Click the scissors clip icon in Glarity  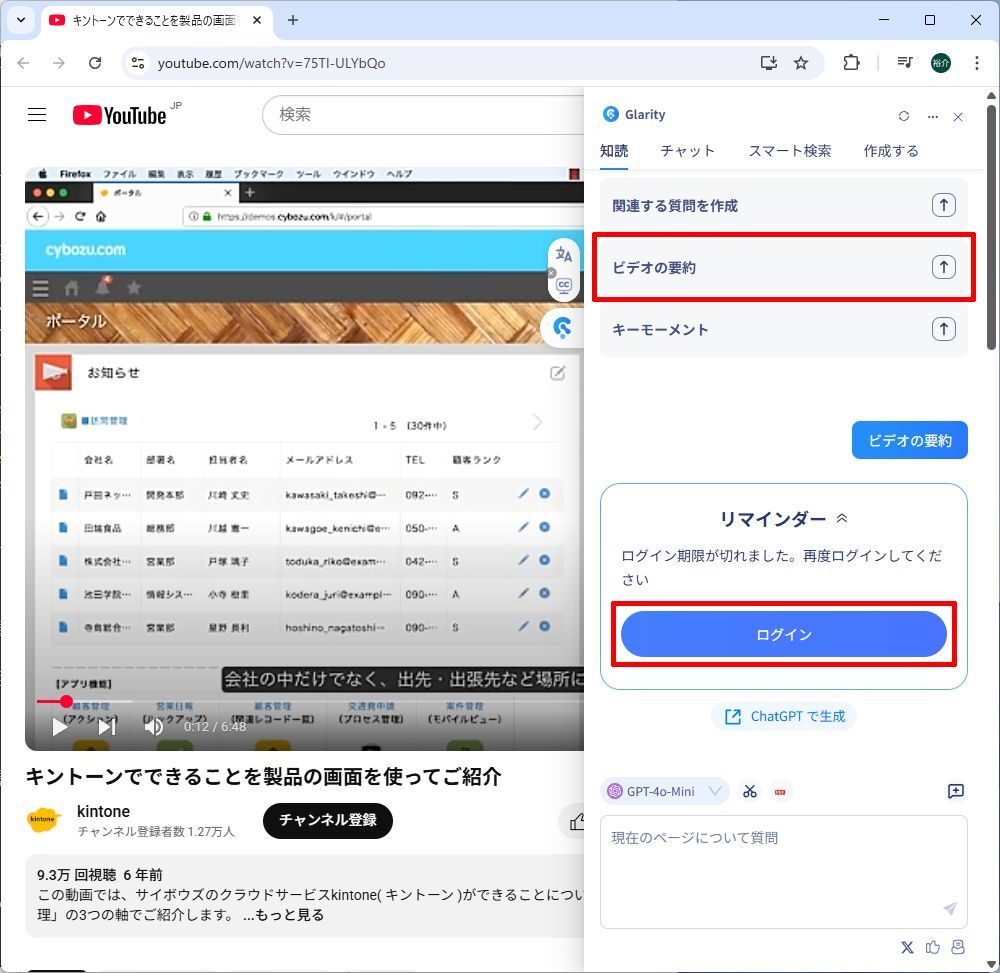point(749,791)
